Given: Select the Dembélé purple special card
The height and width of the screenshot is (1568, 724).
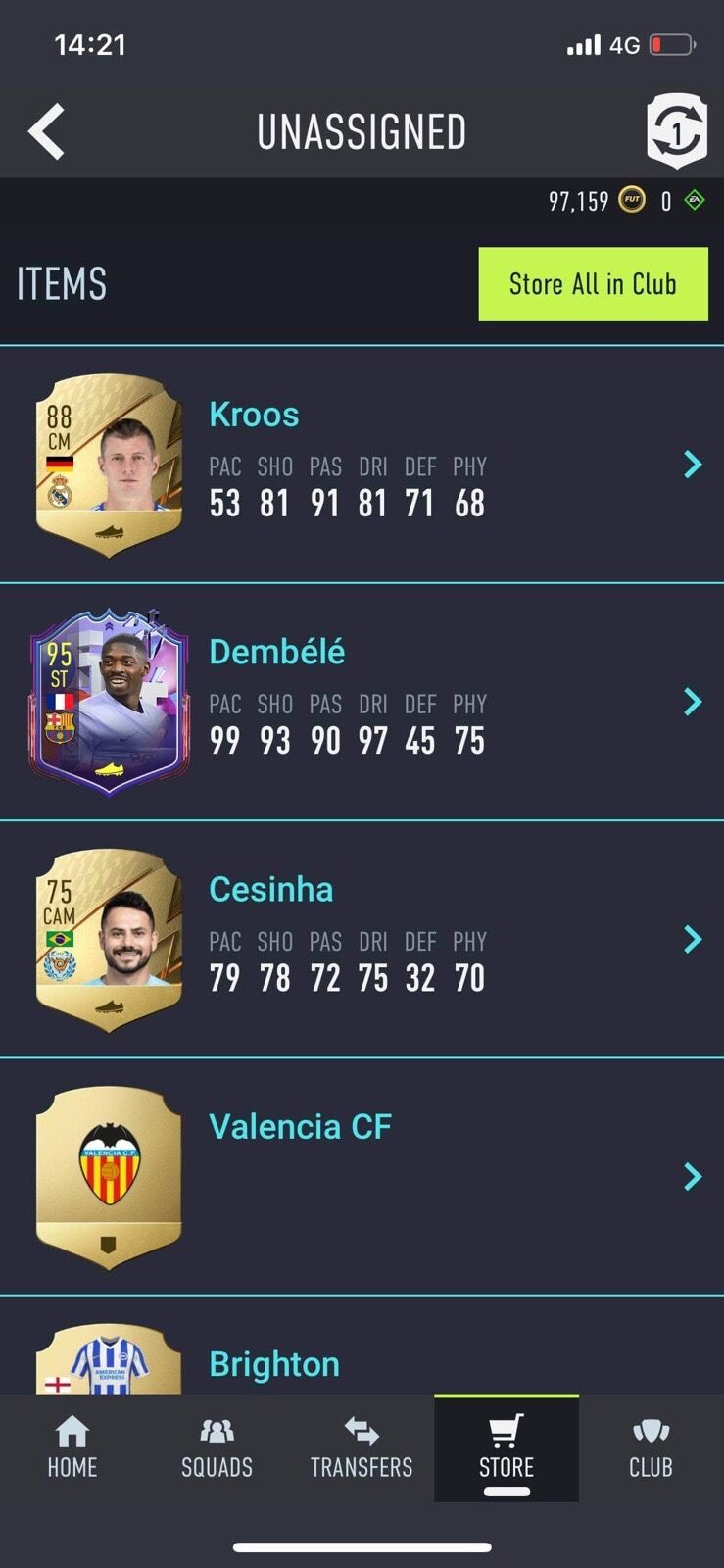Looking at the screenshot, I should pos(109,702).
